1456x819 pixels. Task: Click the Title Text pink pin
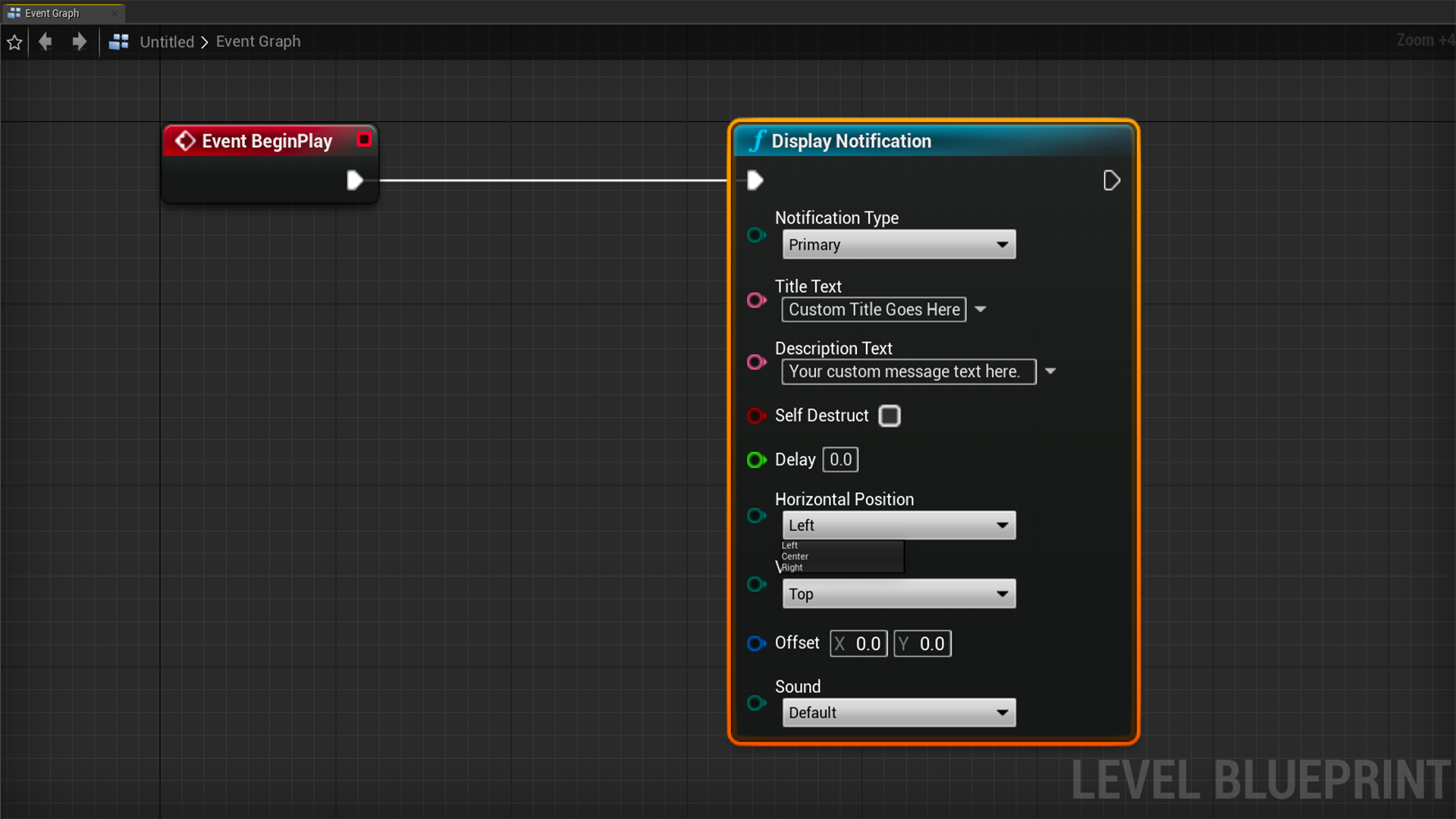756,300
